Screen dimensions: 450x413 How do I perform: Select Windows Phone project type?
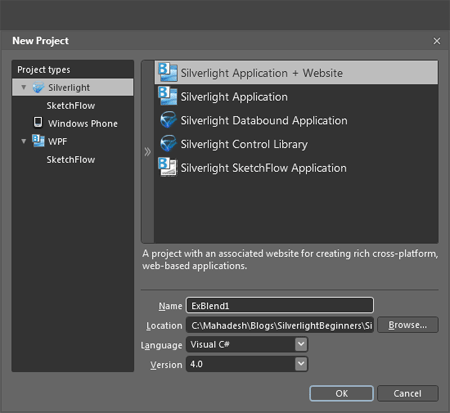click(x=83, y=124)
